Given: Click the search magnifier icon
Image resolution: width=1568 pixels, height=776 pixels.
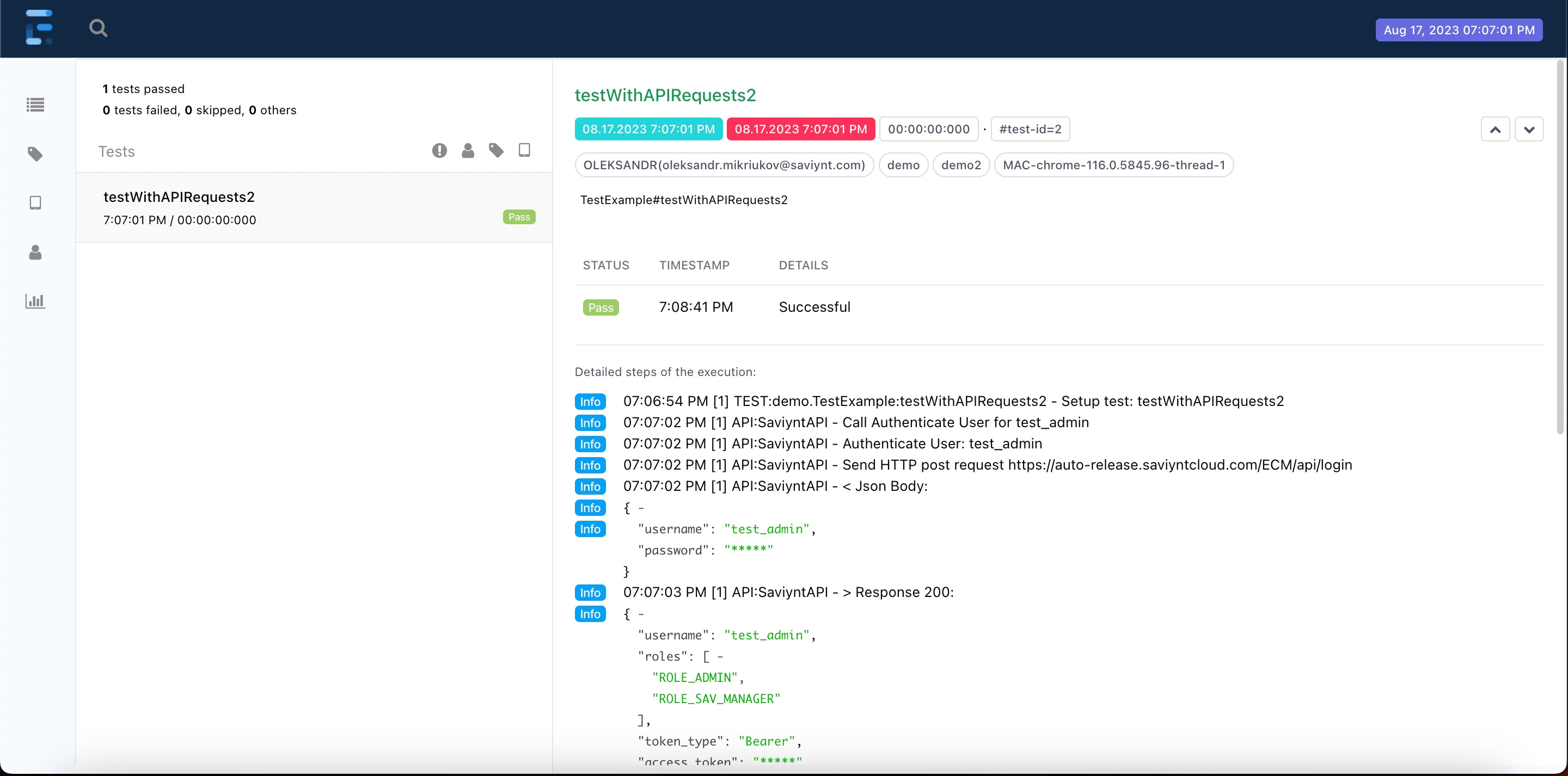Looking at the screenshot, I should (x=98, y=28).
